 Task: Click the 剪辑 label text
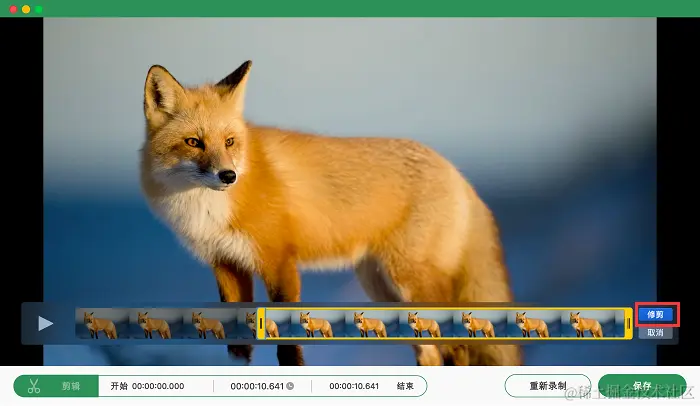tap(71, 386)
